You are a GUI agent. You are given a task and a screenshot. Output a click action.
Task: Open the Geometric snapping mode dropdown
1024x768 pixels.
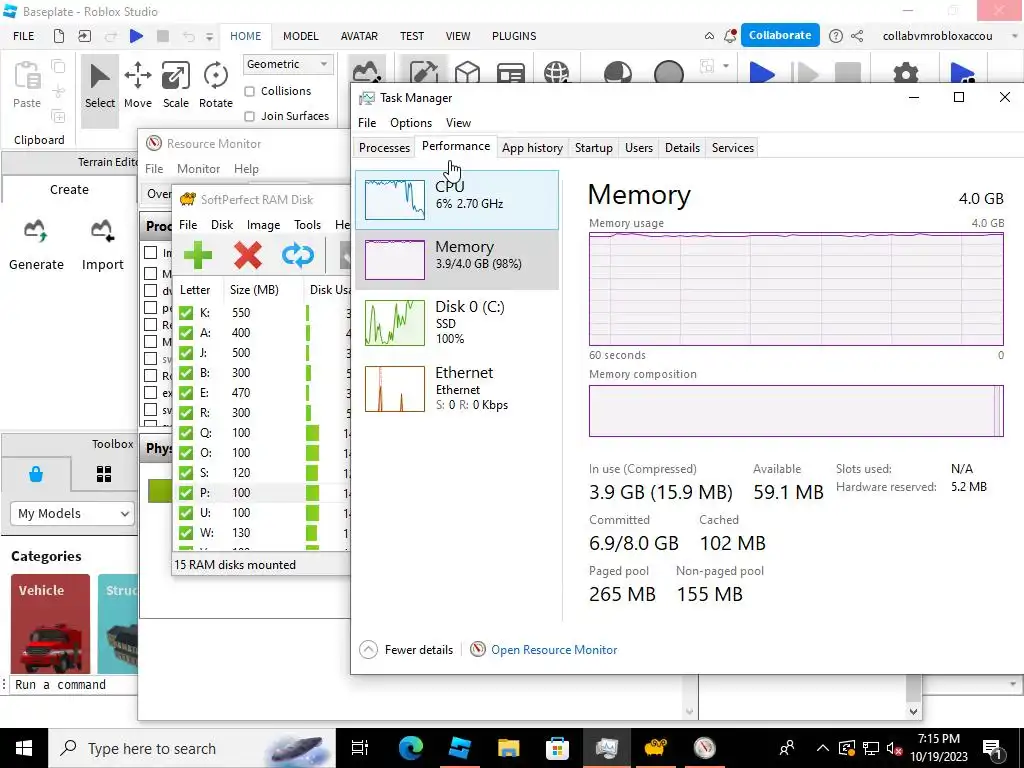pos(288,64)
